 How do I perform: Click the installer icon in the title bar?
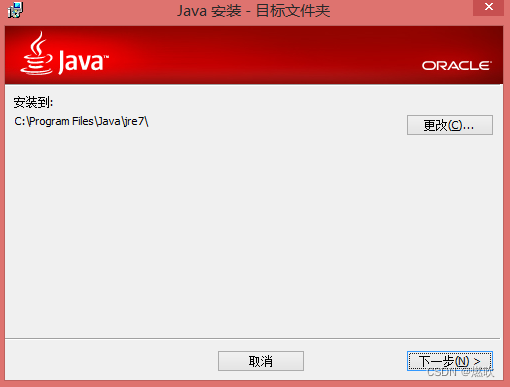[x=15, y=10]
